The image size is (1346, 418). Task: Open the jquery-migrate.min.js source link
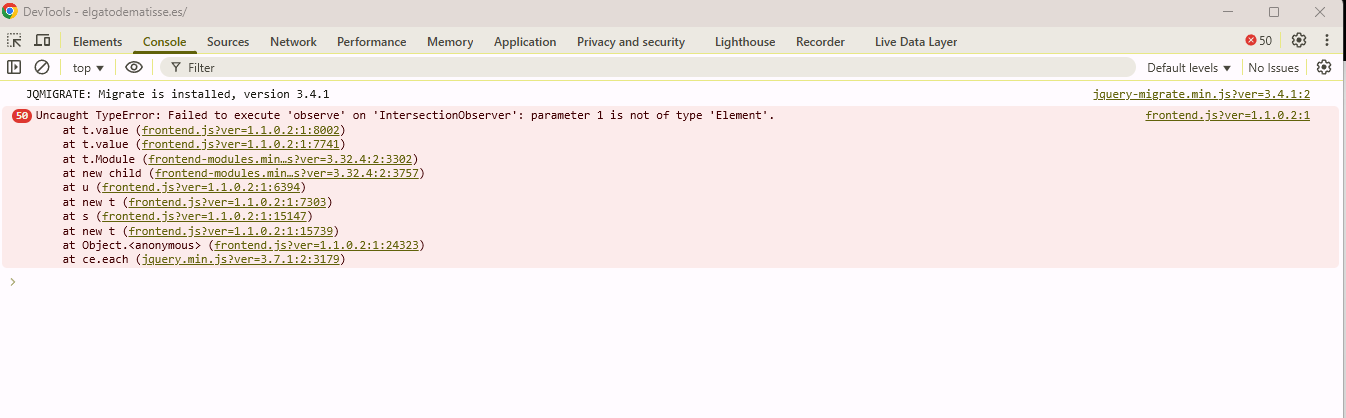(x=1201, y=94)
